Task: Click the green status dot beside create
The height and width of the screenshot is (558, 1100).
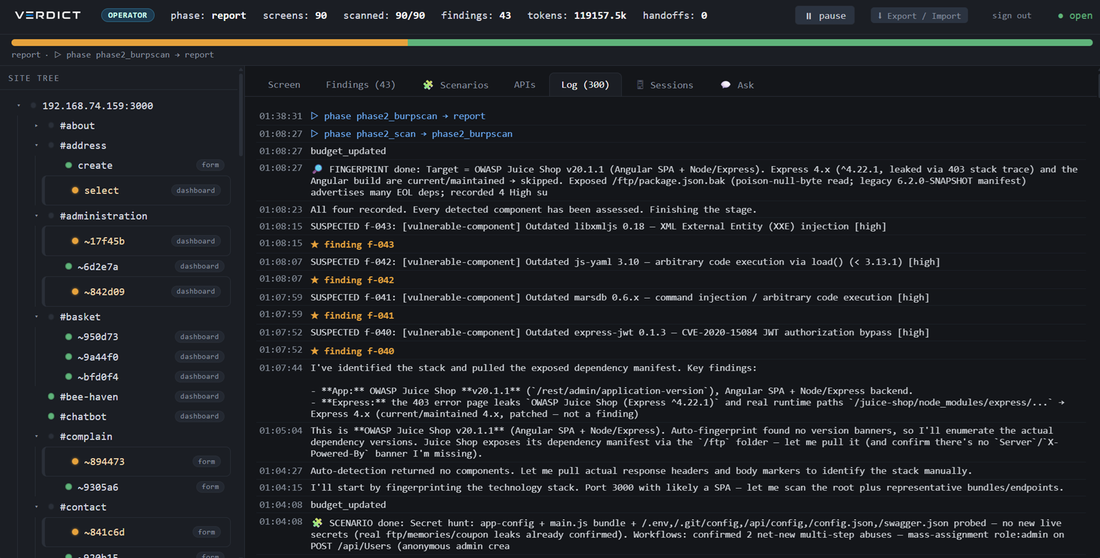Action: [69, 166]
